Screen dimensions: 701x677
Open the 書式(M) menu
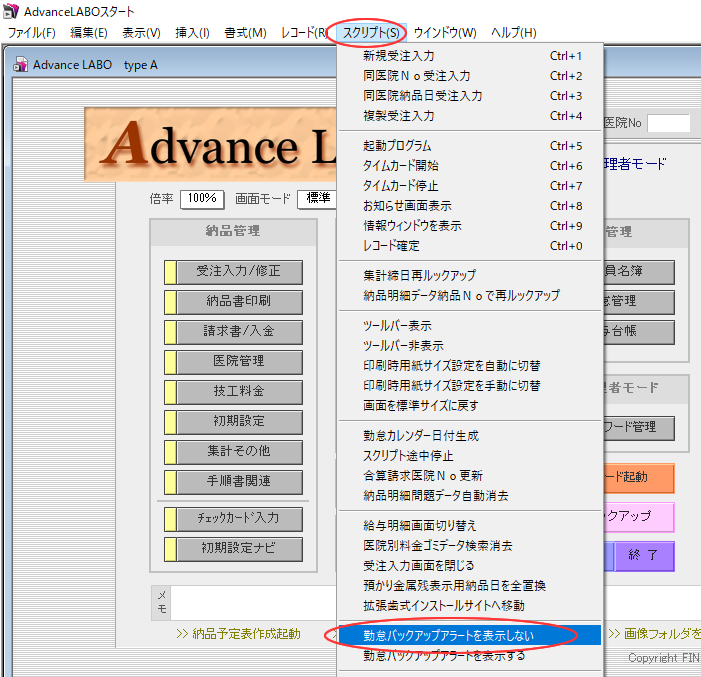245,33
